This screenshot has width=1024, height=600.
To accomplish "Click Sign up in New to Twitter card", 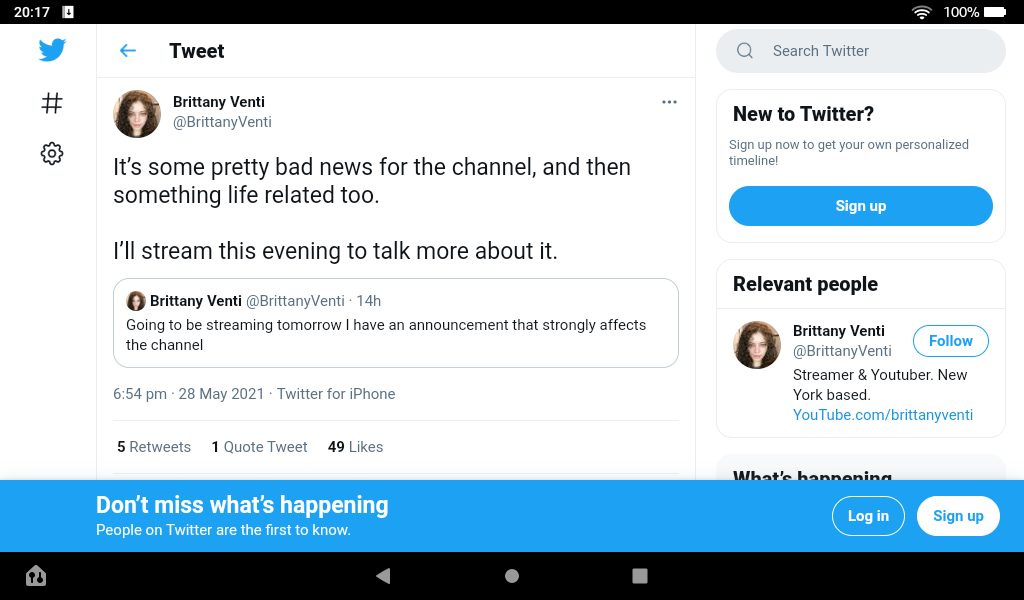I will (x=861, y=206).
